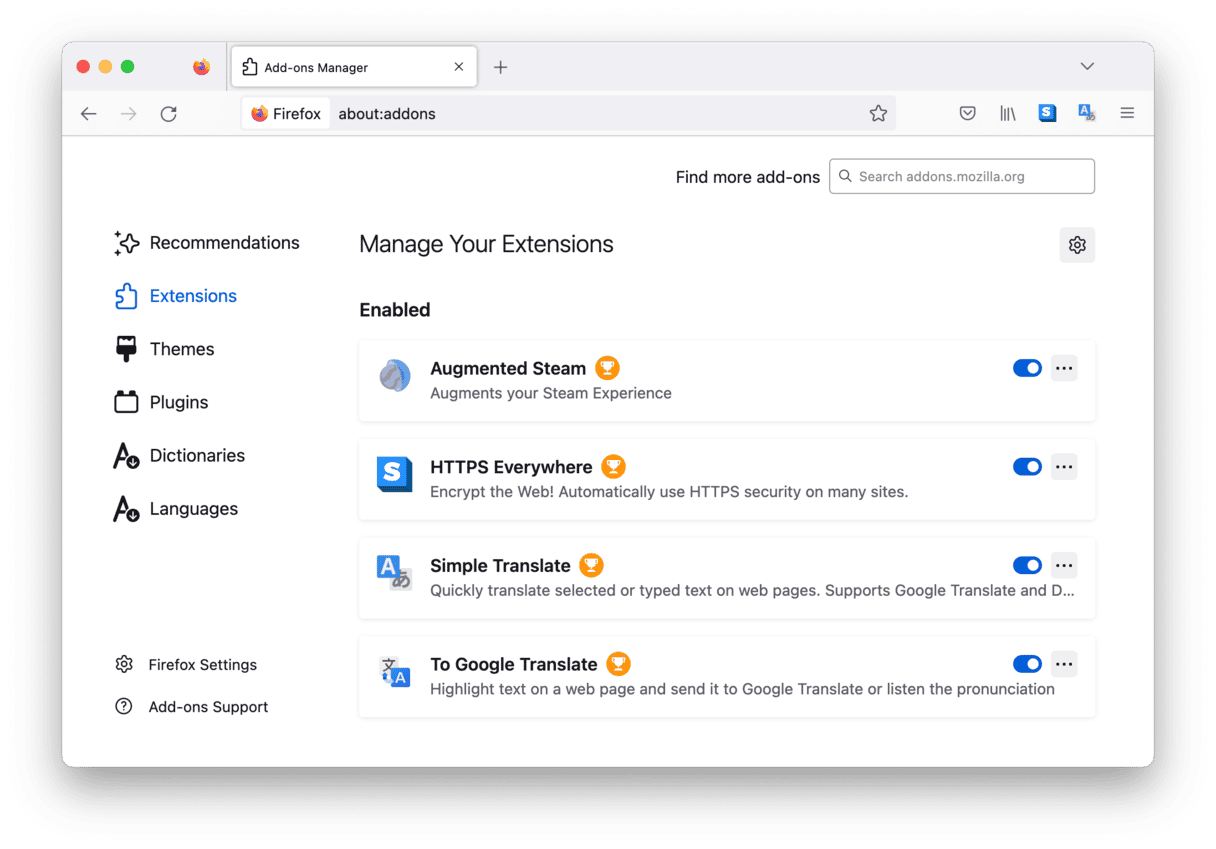1216x849 pixels.
Task: Open the Languages section
Action: tap(176, 509)
